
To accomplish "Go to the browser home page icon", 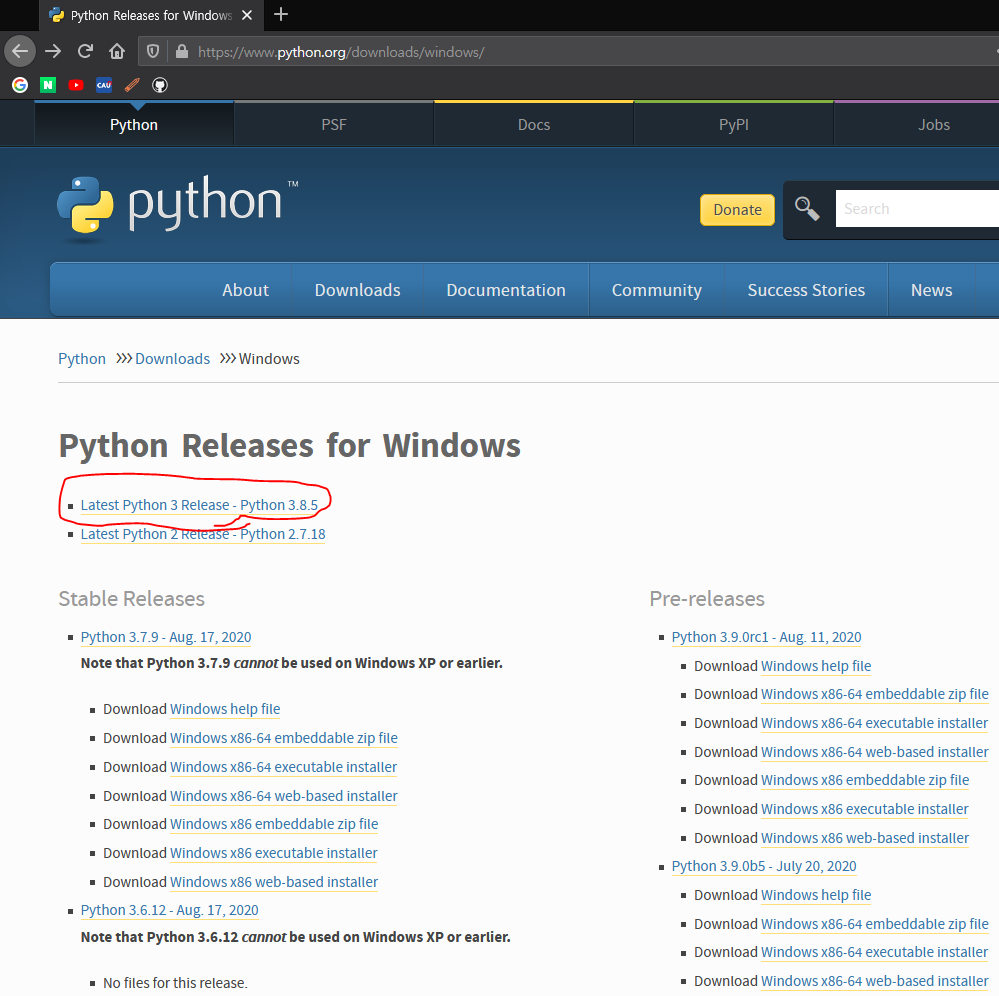I will 117,52.
